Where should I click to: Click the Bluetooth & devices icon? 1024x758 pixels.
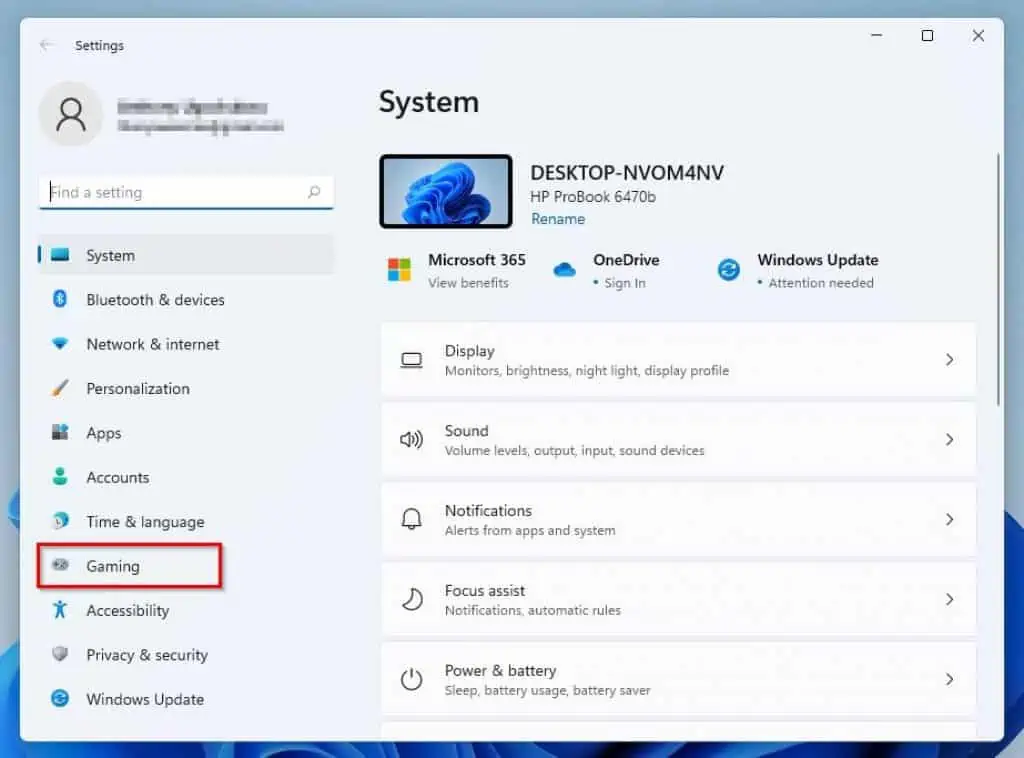60,299
